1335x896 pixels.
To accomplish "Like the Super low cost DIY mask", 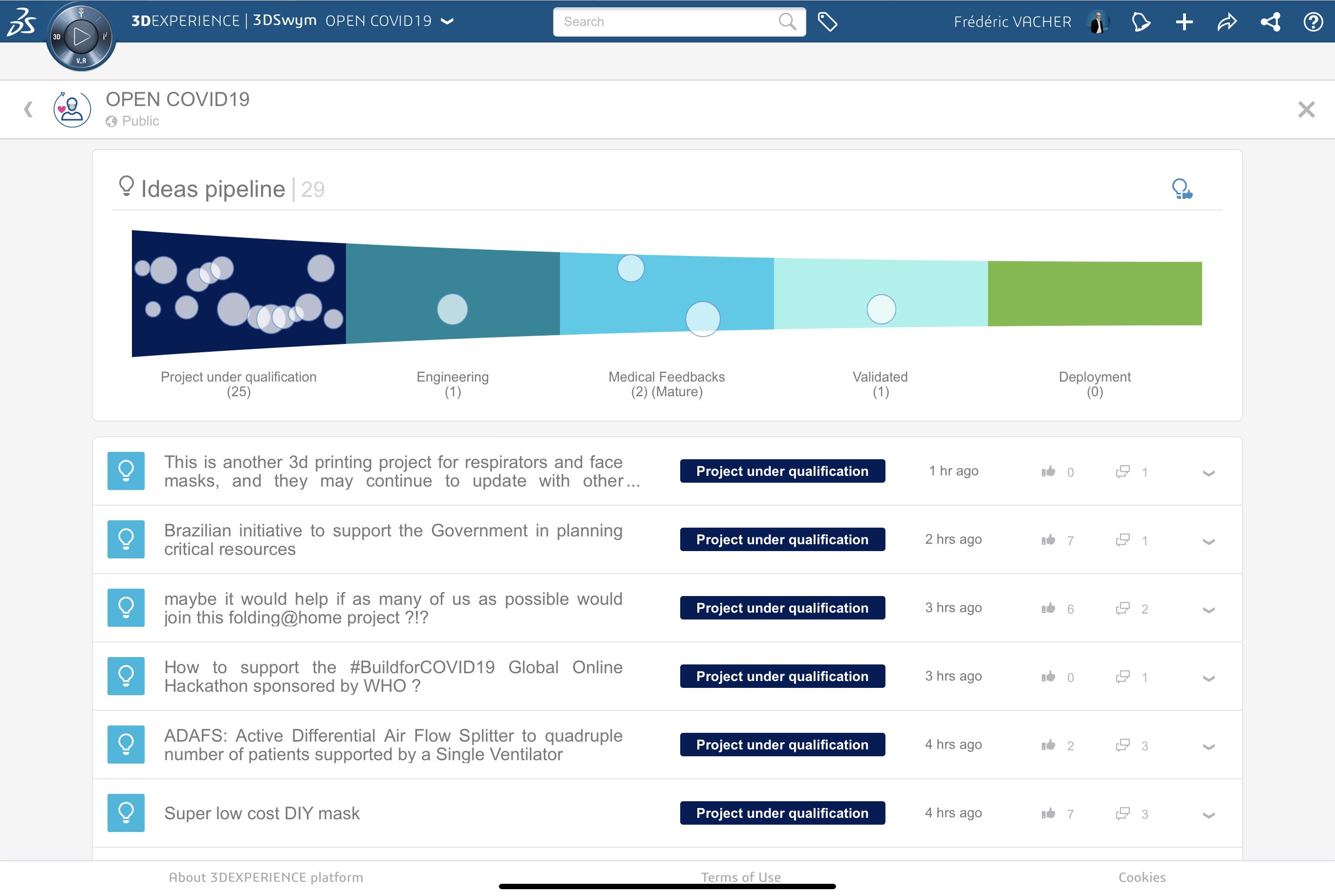I will click(1047, 813).
